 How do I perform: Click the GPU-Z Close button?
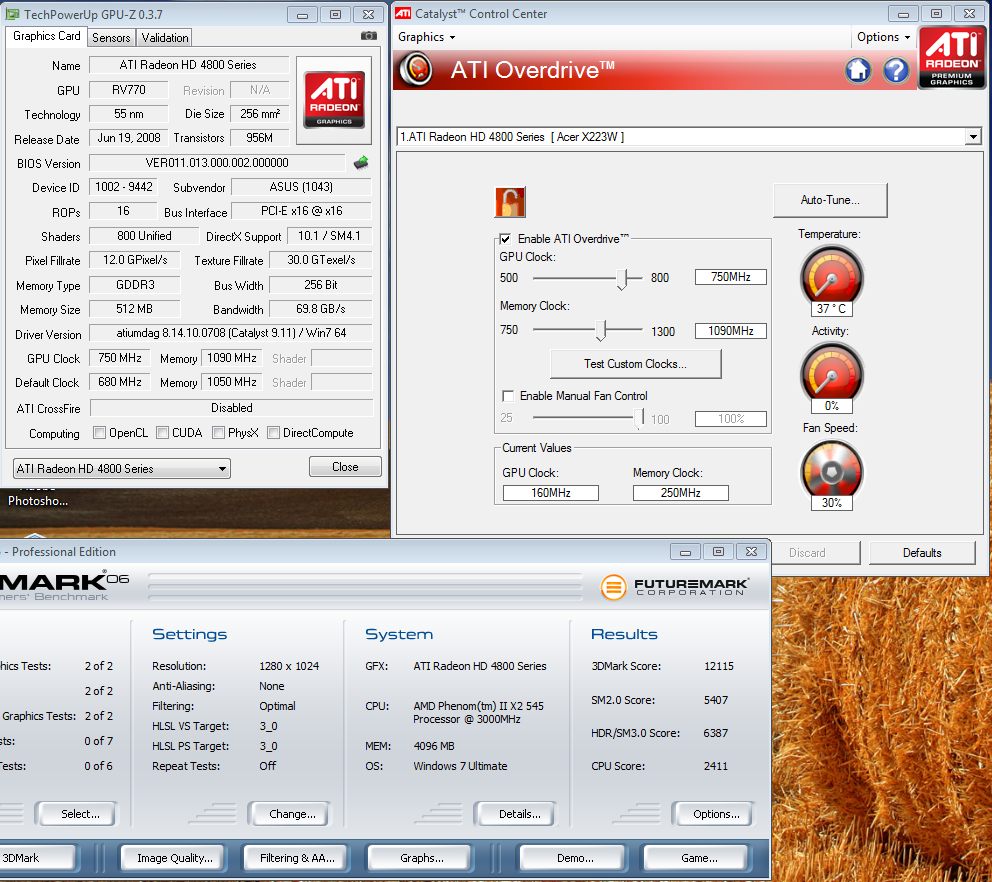345,467
